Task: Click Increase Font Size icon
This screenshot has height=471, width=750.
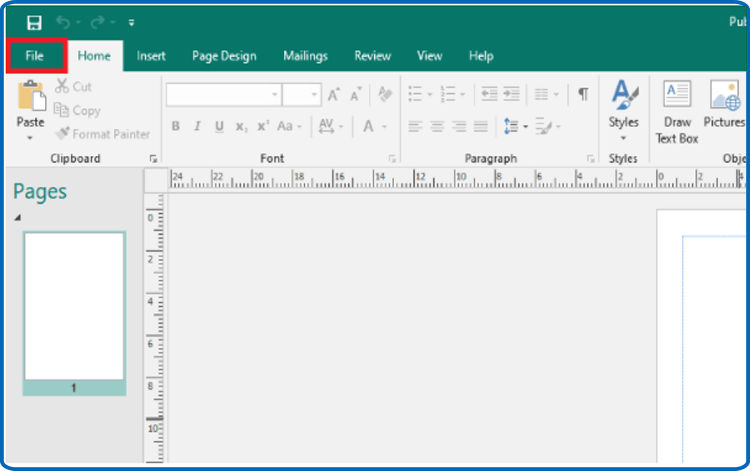Action: (334, 95)
